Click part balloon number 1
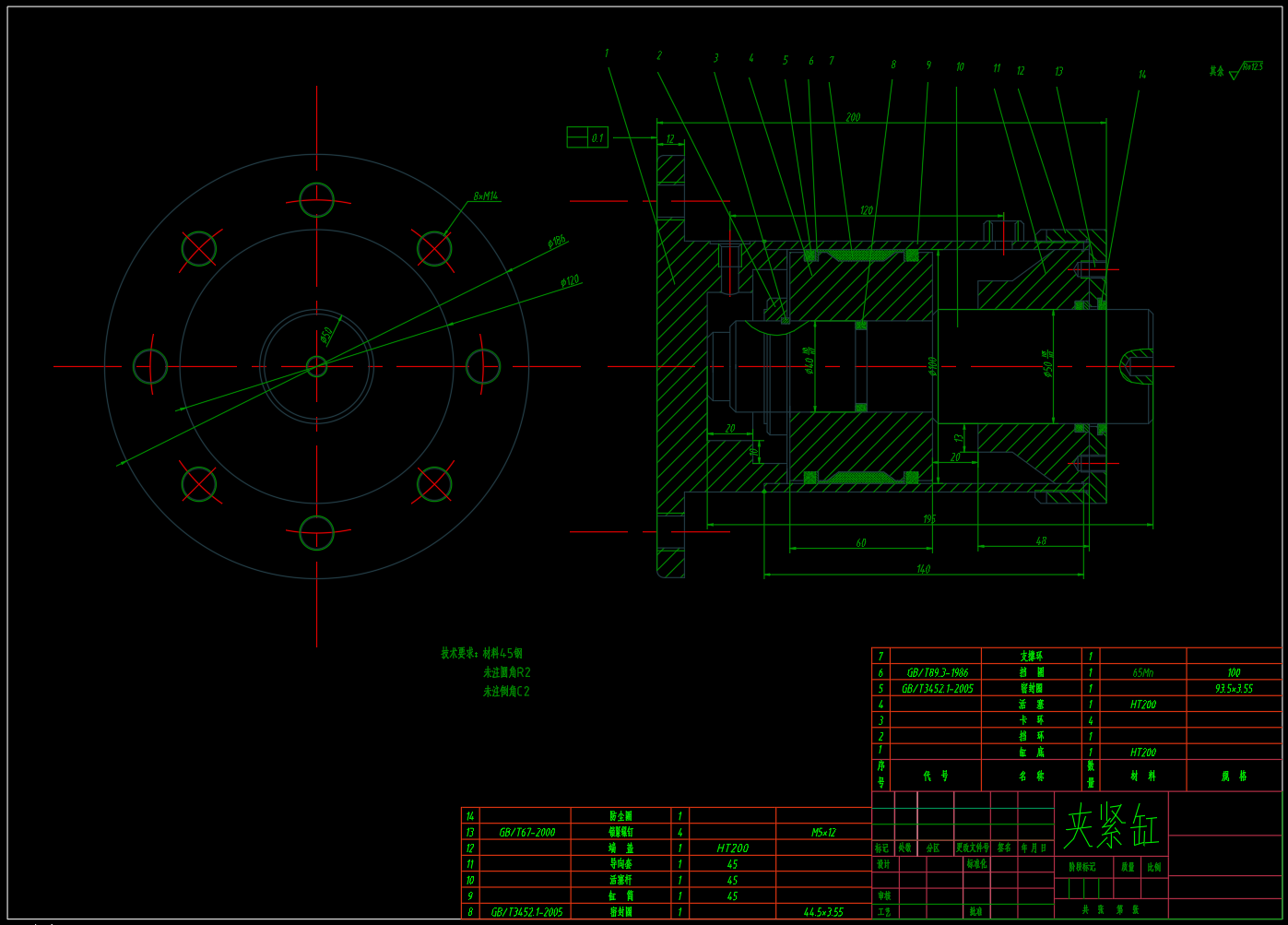Screen dimensions: 1288x925 point(607,53)
